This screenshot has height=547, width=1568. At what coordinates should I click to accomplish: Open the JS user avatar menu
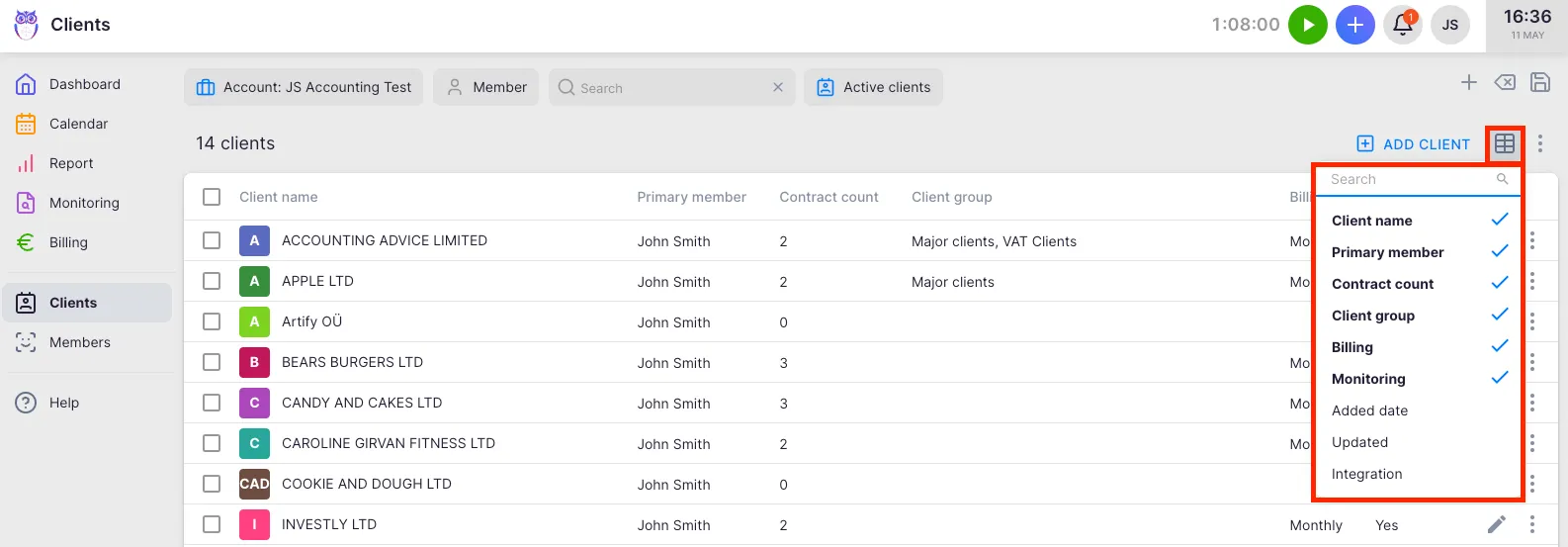coord(1449,25)
